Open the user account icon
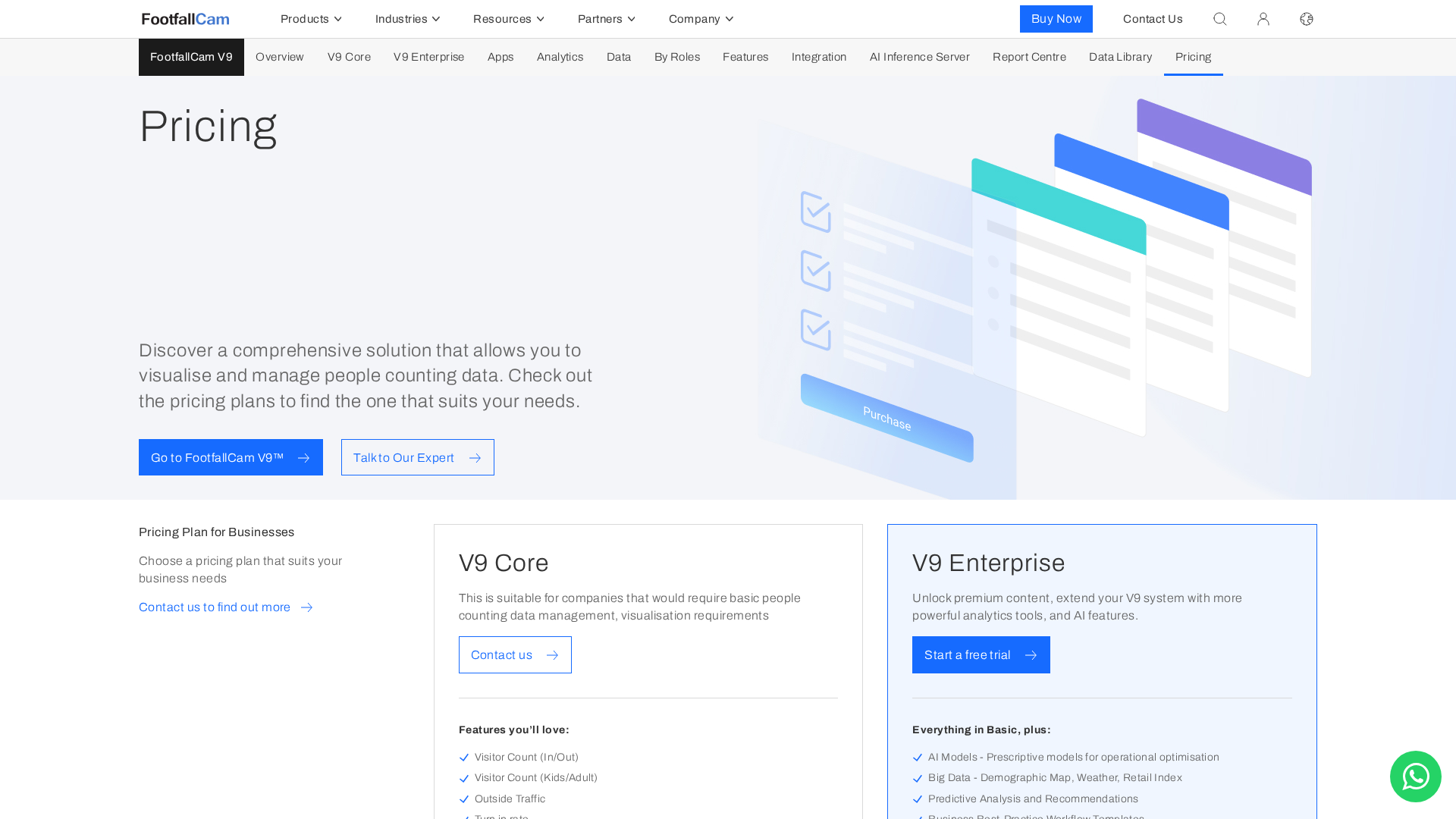1456x819 pixels. pyautogui.click(x=1263, y=19)
